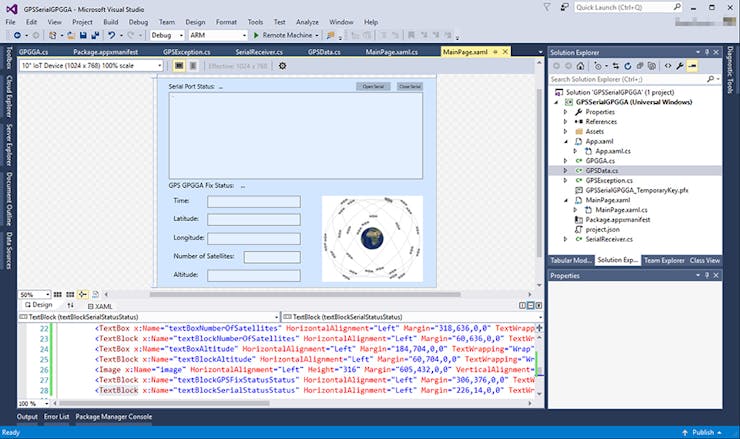Switch designer to landscape orientation

pyautogui.click(x=179, y=66)
